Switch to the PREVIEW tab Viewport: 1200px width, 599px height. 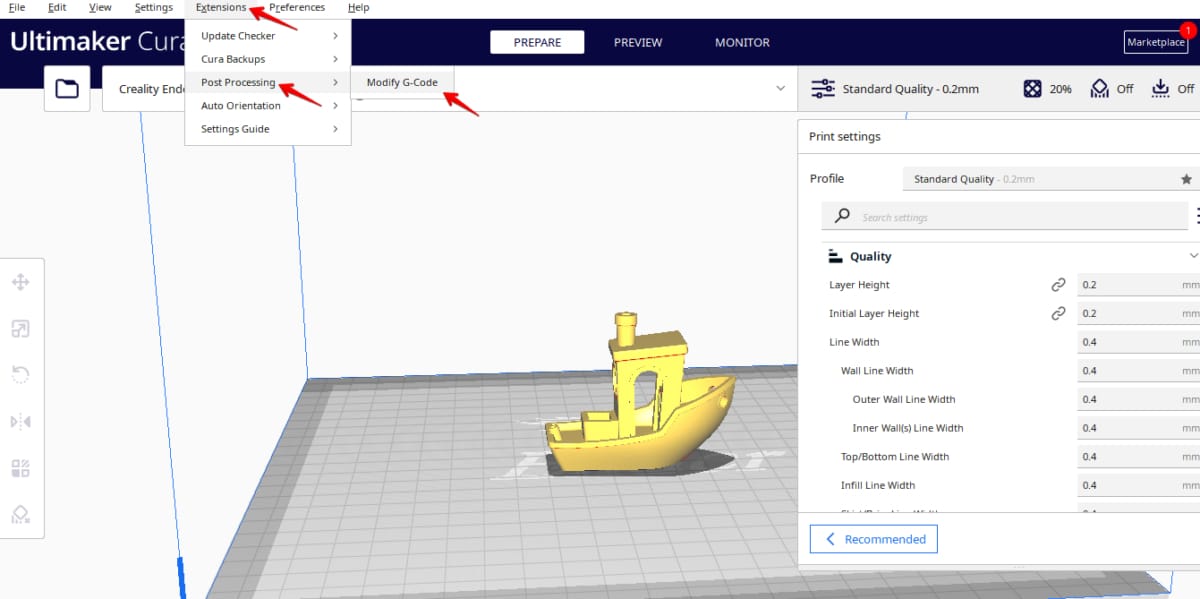pos(637,42)
